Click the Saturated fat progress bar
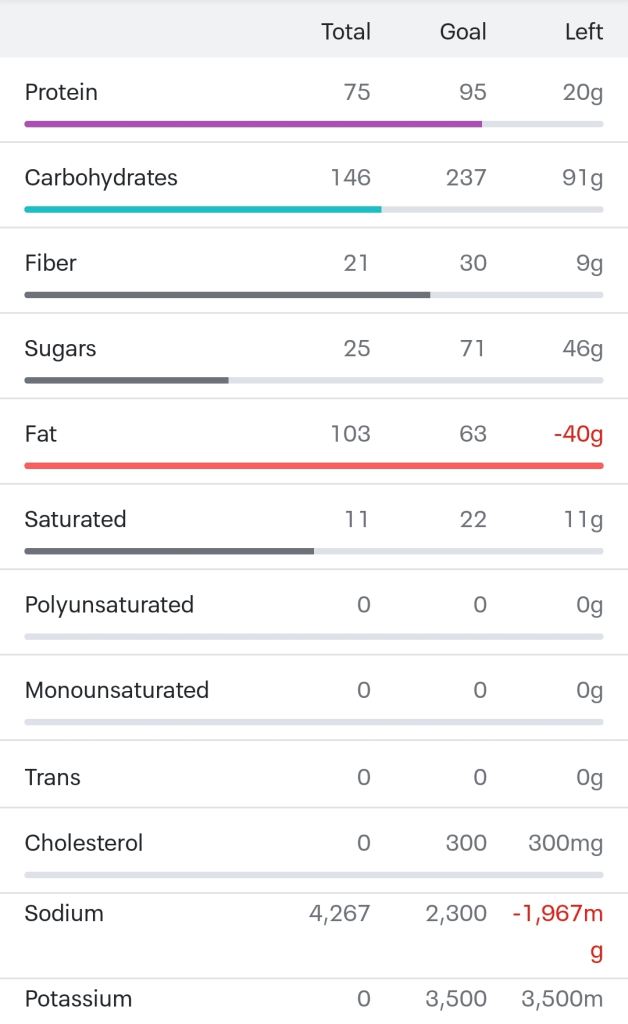This screenshot has height=1024, width=628. (169, 551)
